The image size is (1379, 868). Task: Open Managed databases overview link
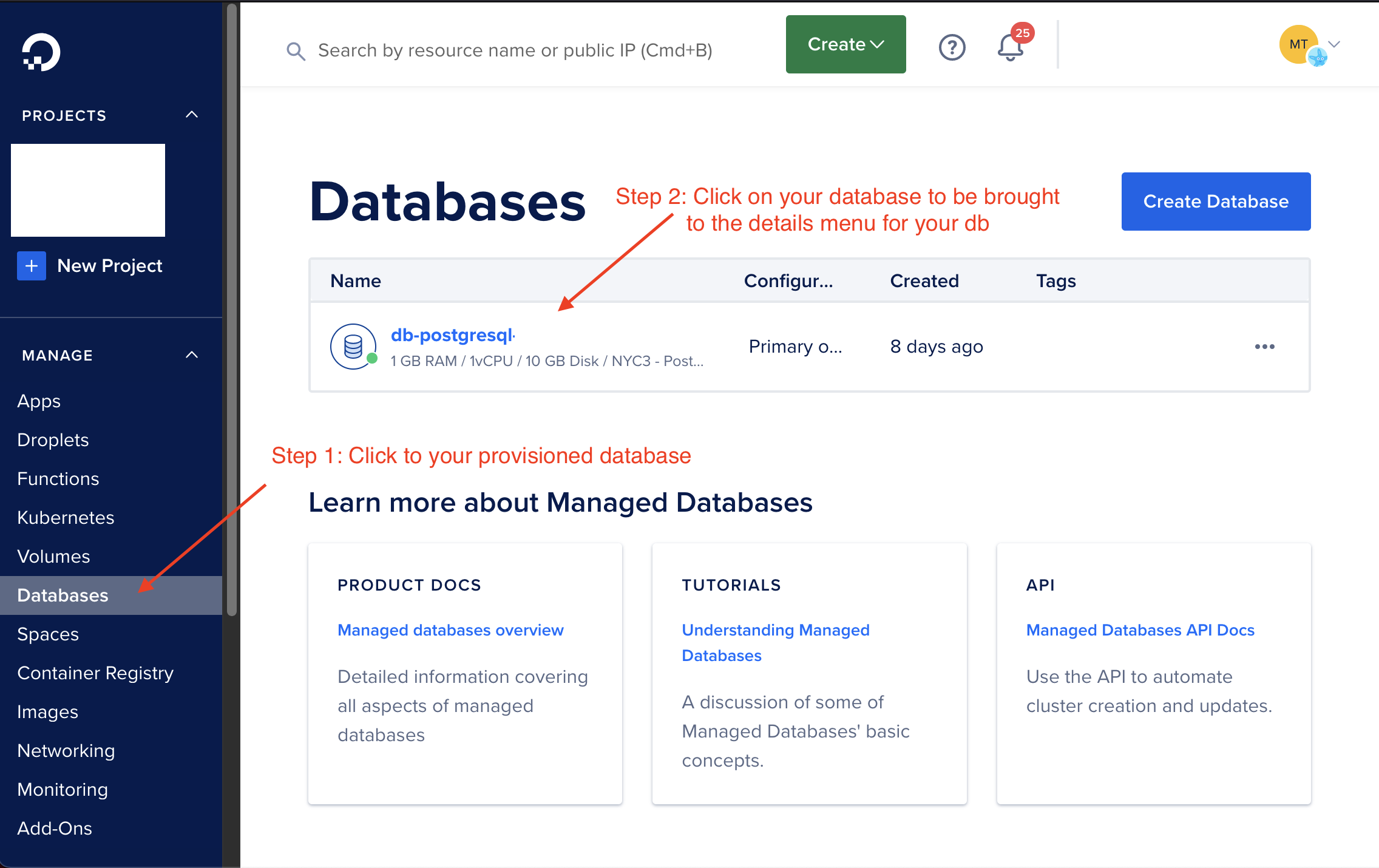tap(450, 630)
